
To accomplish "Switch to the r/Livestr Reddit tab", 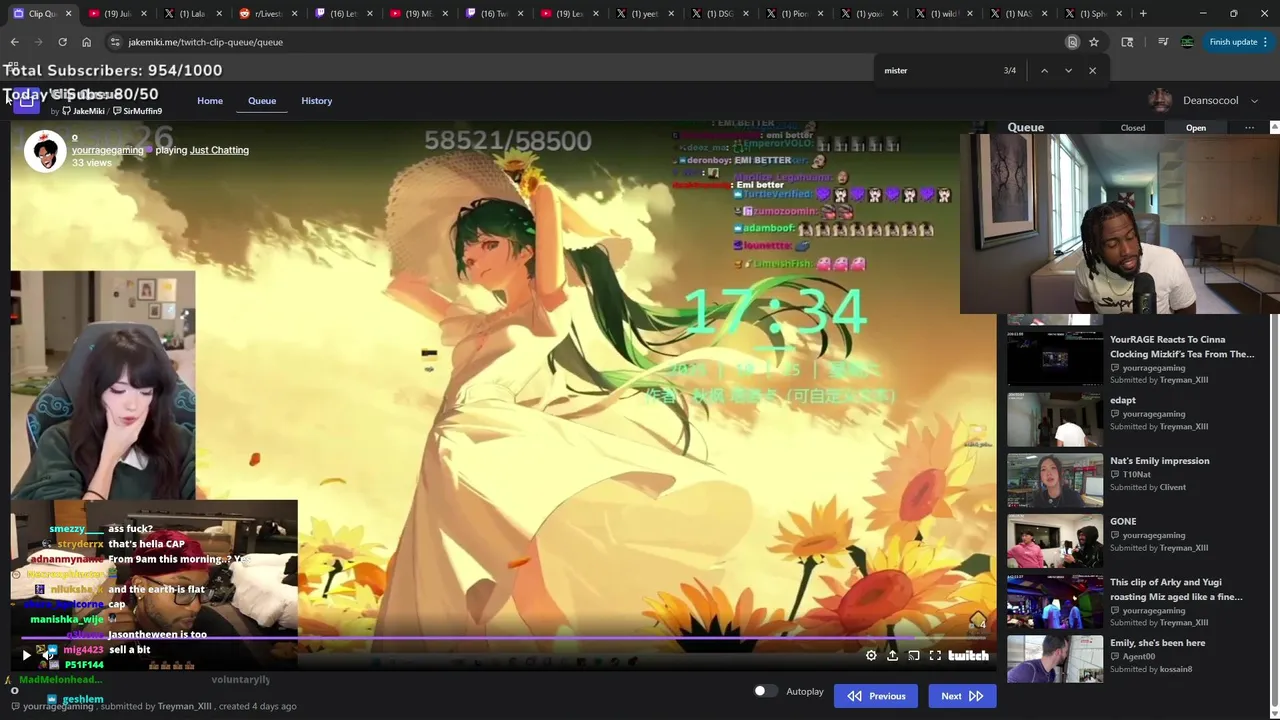I will (267, 14).
